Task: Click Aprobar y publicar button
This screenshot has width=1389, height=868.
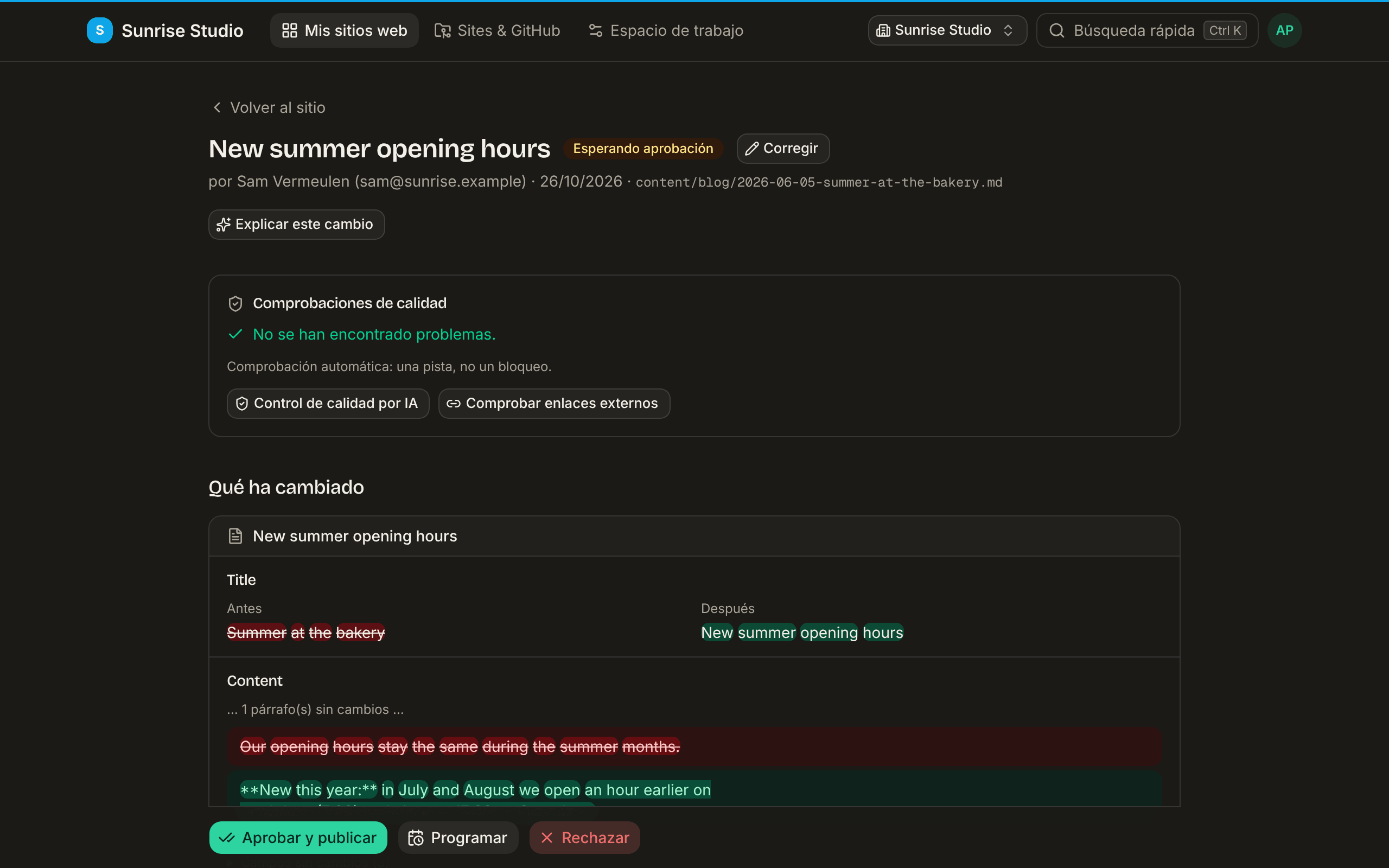Action: (298, 838)
